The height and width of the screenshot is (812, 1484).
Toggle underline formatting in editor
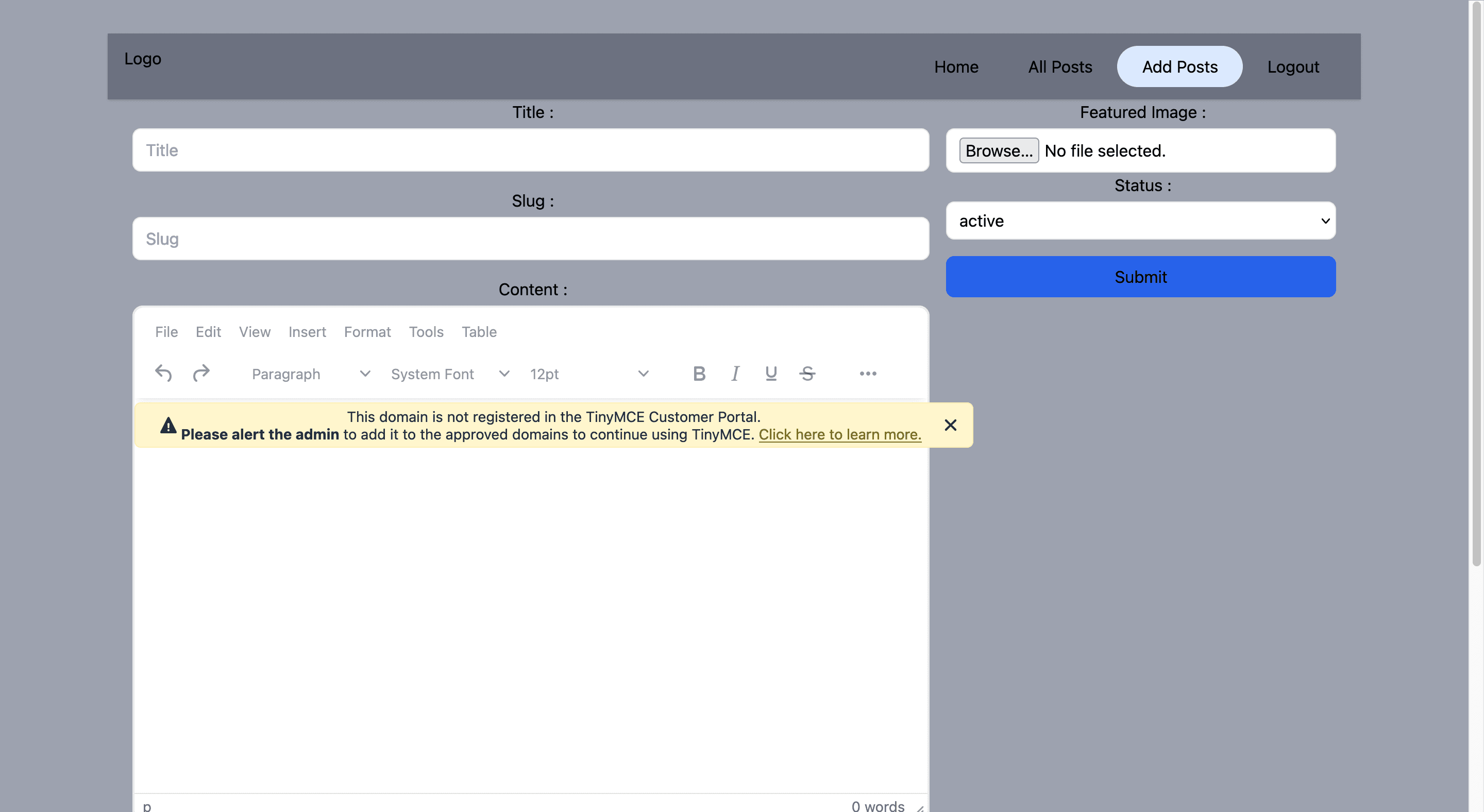[771, 374]
